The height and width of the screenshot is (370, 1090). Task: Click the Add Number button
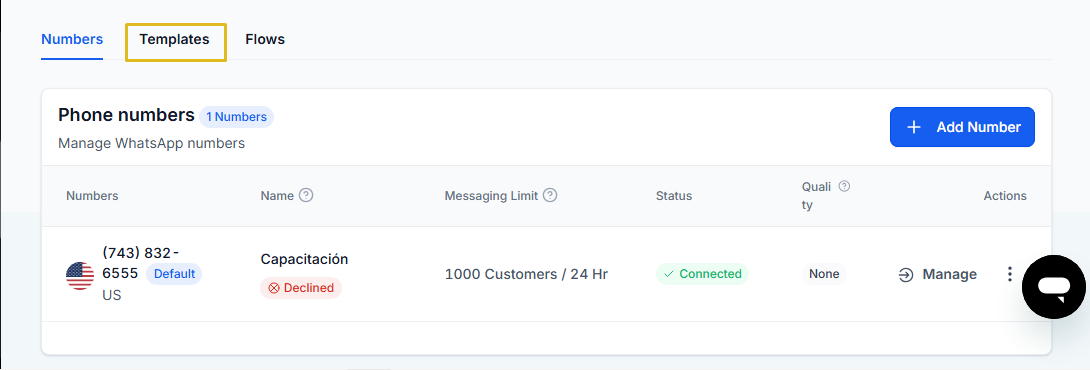tap(962, 127)
